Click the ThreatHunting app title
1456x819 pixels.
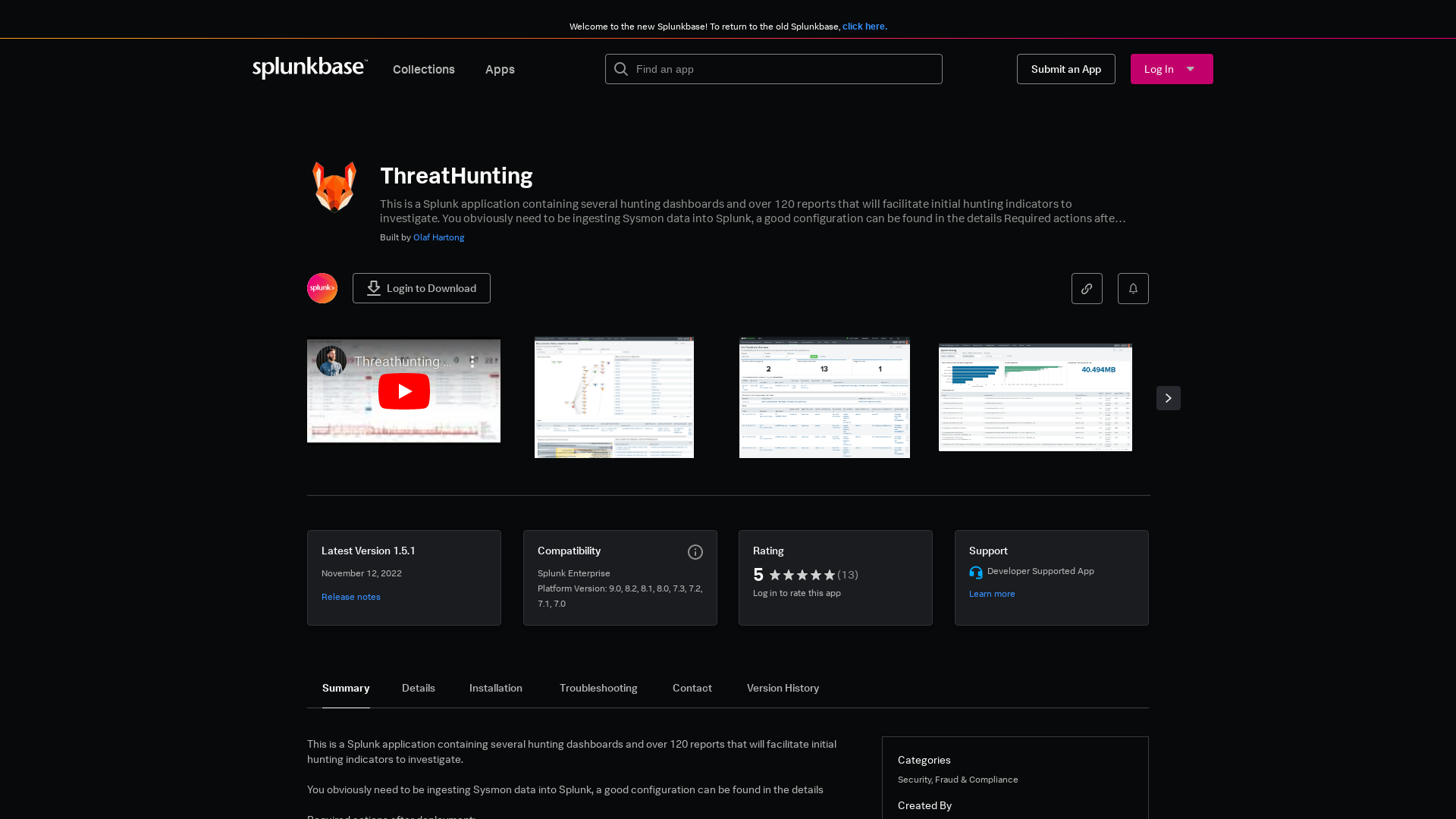457,175
